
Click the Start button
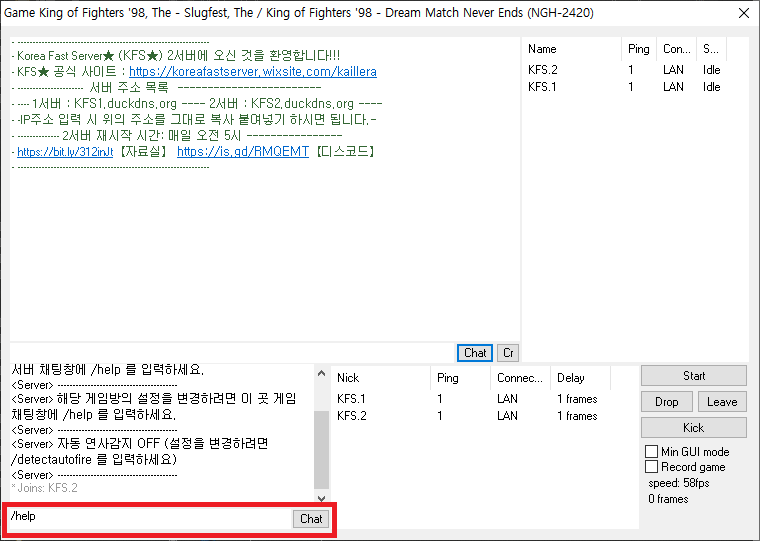(694, 376)
